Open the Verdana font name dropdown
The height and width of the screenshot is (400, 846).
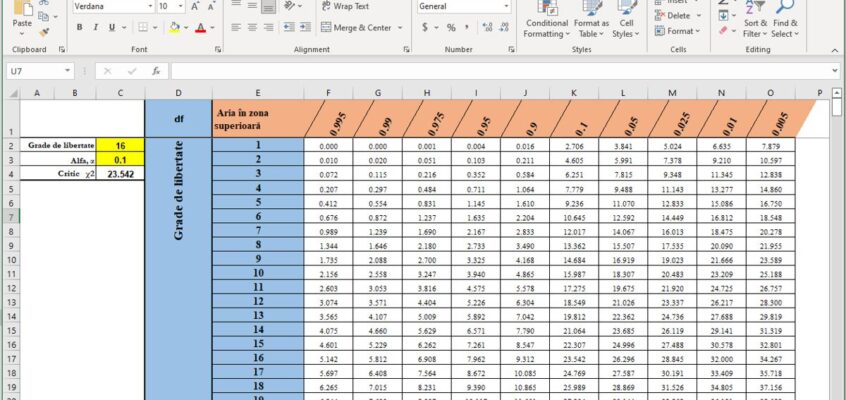pyautogui.click(x=150, y=6)
